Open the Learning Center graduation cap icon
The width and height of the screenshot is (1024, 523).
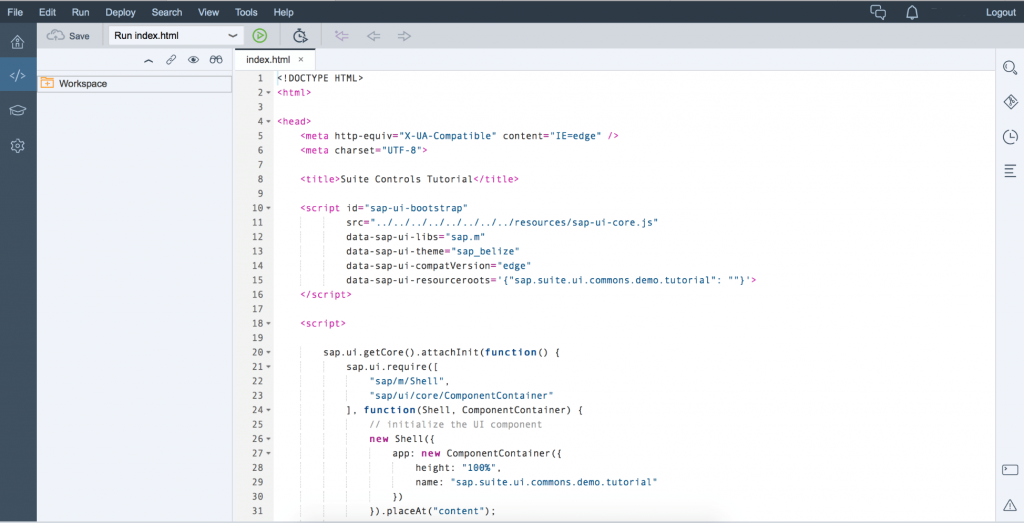pos(18,110)
